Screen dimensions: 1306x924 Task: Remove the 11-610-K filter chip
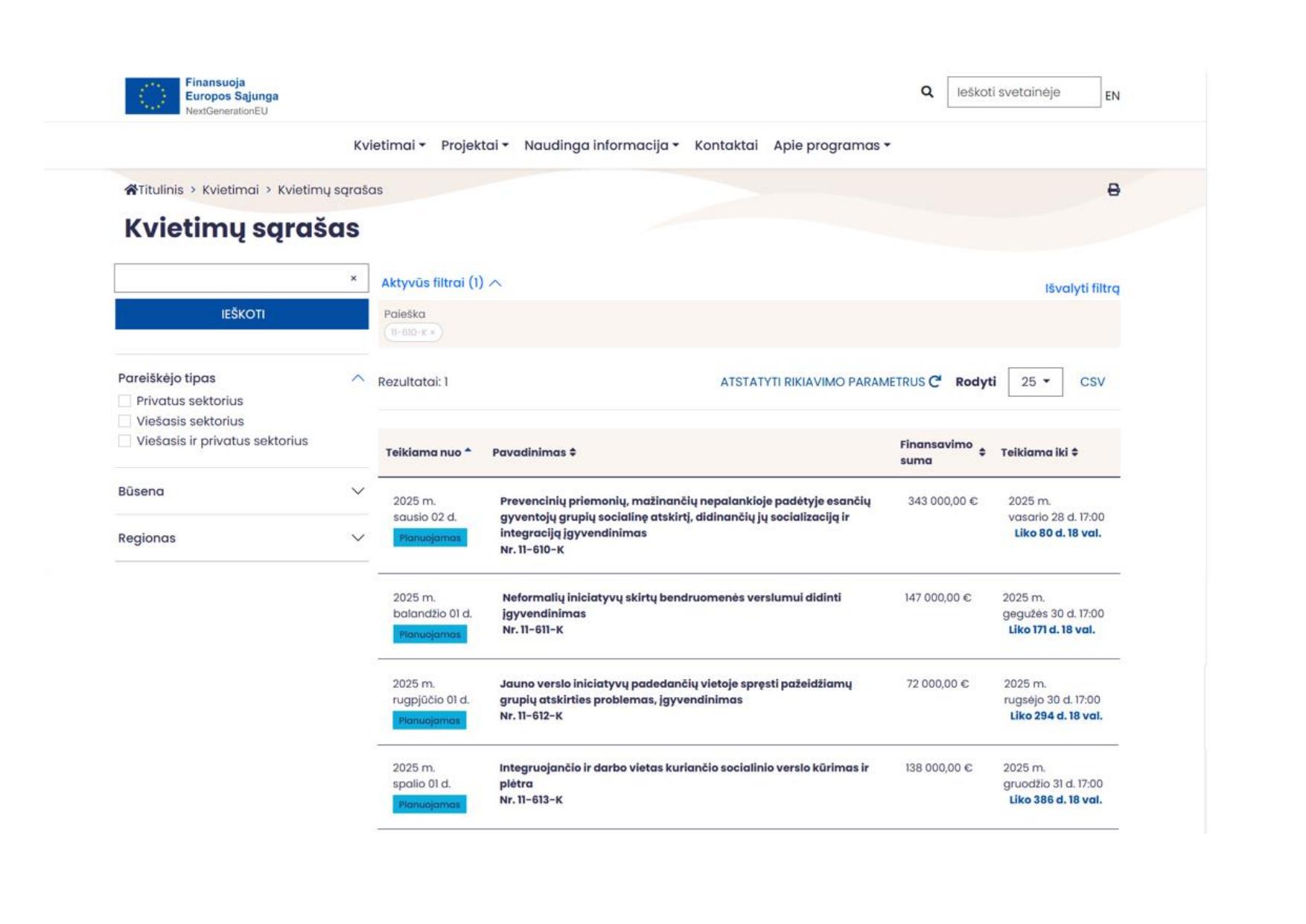click(x=433, y=333)
